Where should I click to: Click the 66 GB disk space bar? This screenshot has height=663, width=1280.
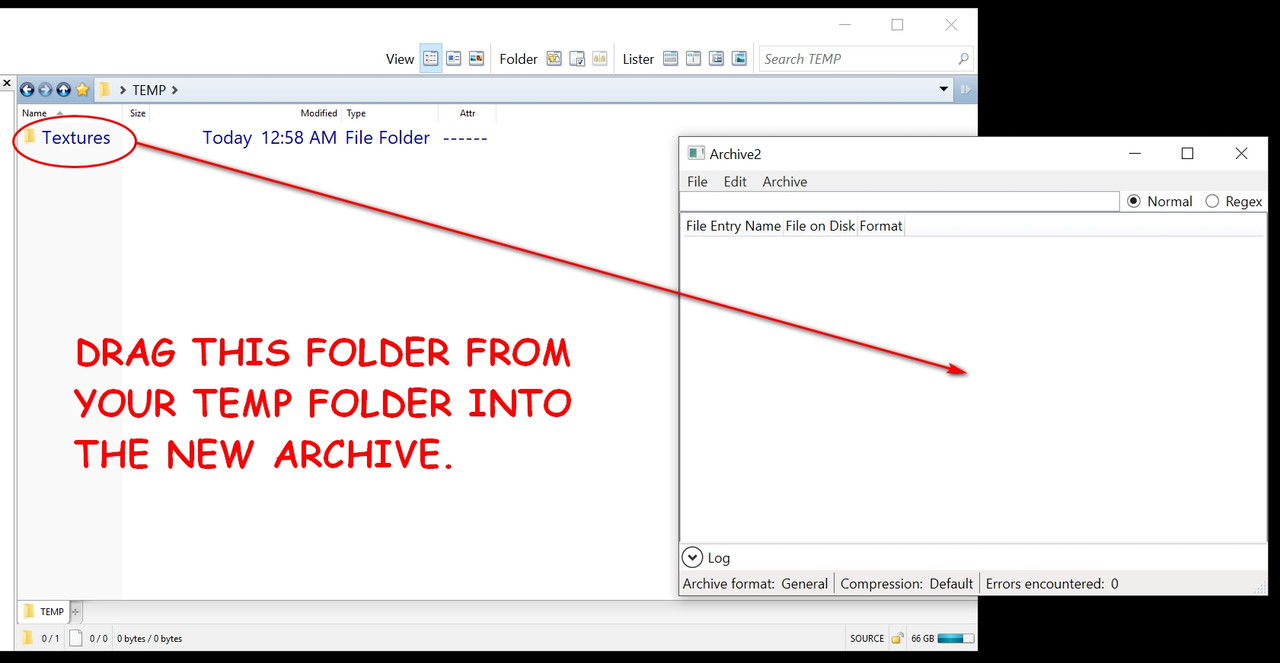(x=956, y=638)
